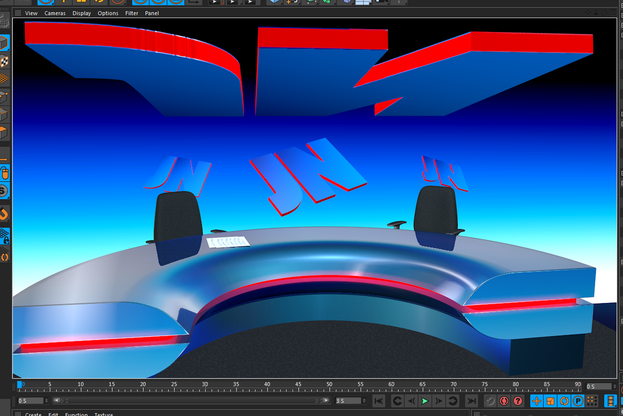The height and width of the screenshot is (416, 623).
Task: Jump to end of animation
Action: (472, 401)
